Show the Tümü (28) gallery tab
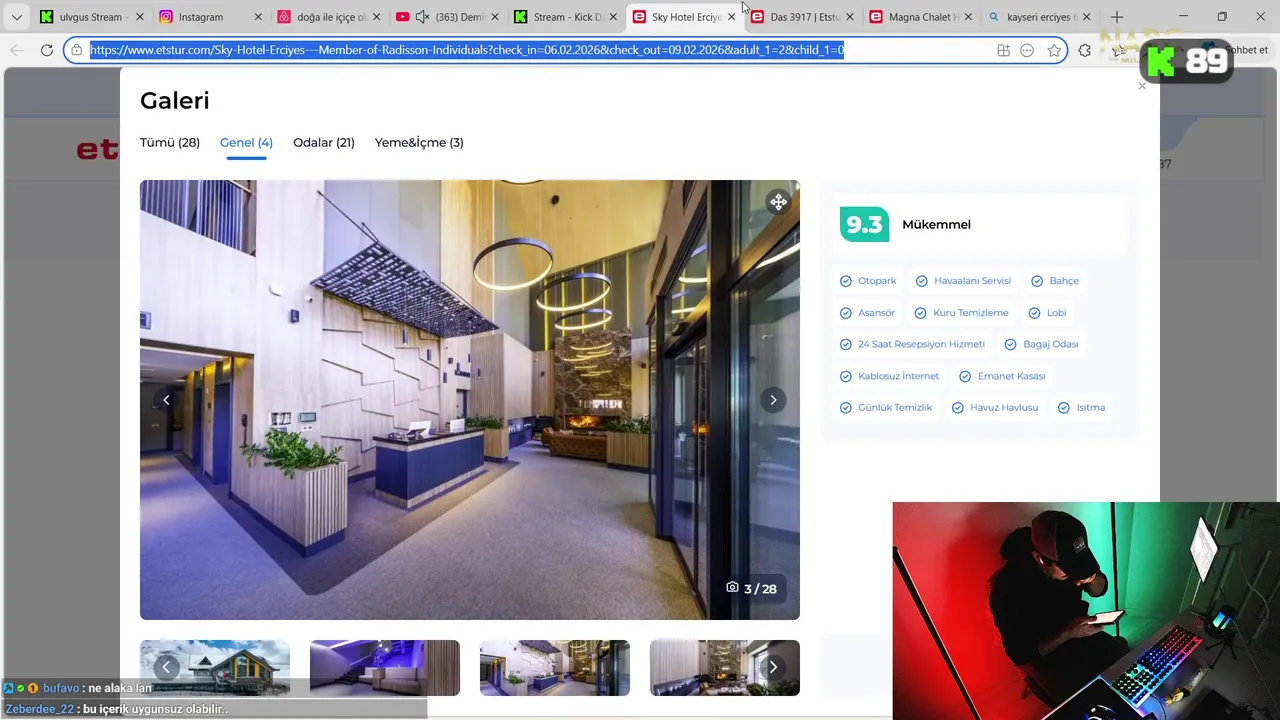This screenshot has height=720, width=1280. (x=170, y=142)
